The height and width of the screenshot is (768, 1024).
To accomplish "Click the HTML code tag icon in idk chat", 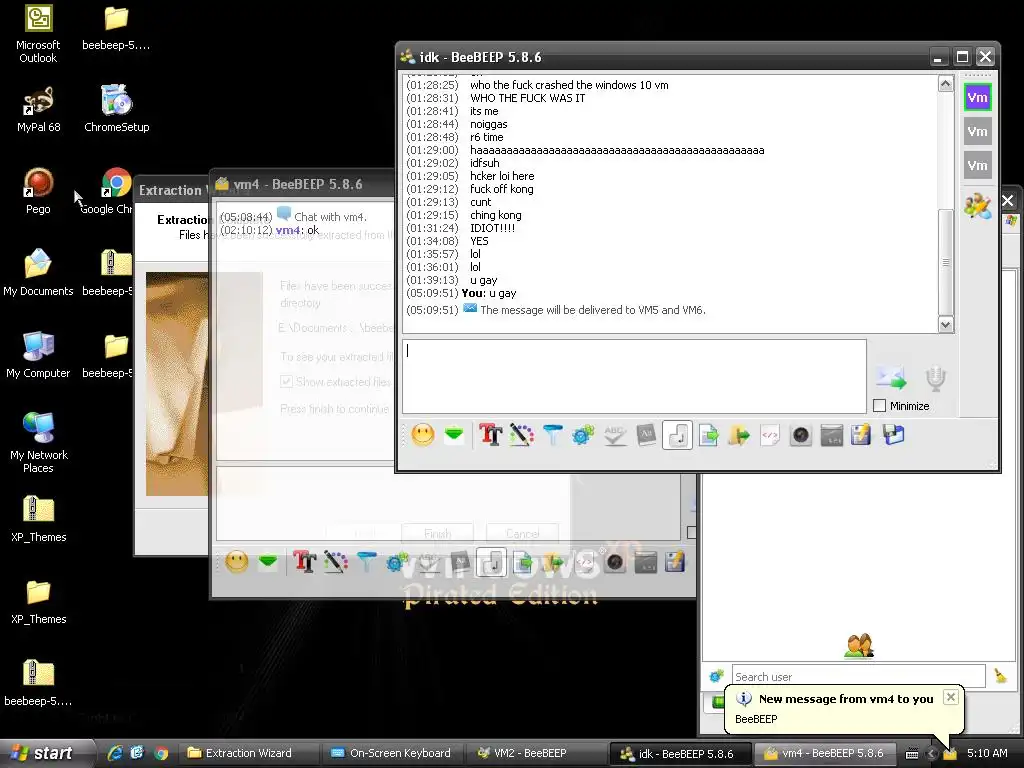I will [770, 435].
